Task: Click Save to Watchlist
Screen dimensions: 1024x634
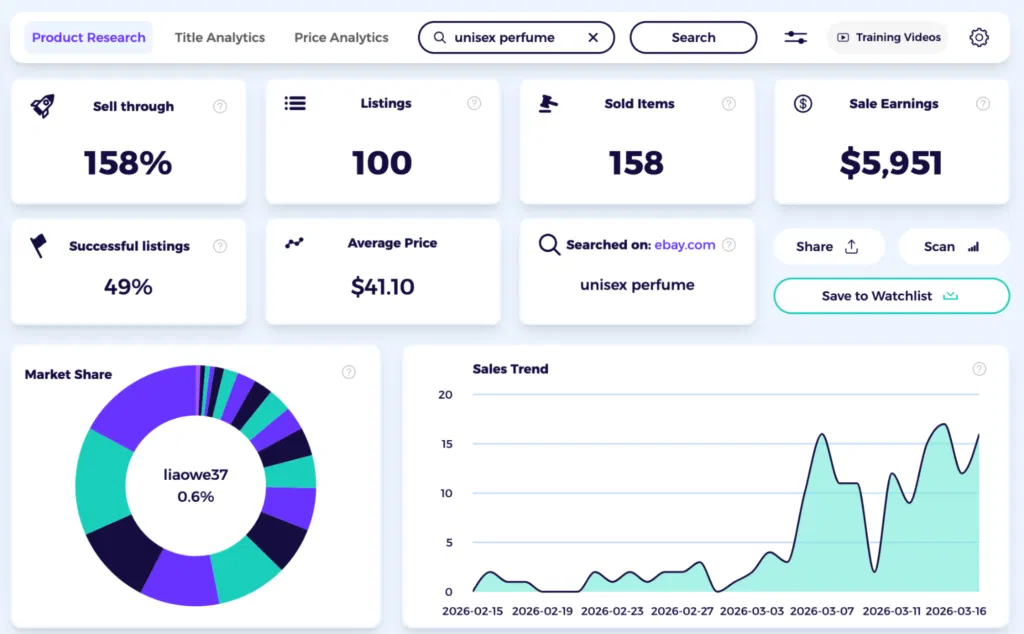Action: (x=890, y=296)
